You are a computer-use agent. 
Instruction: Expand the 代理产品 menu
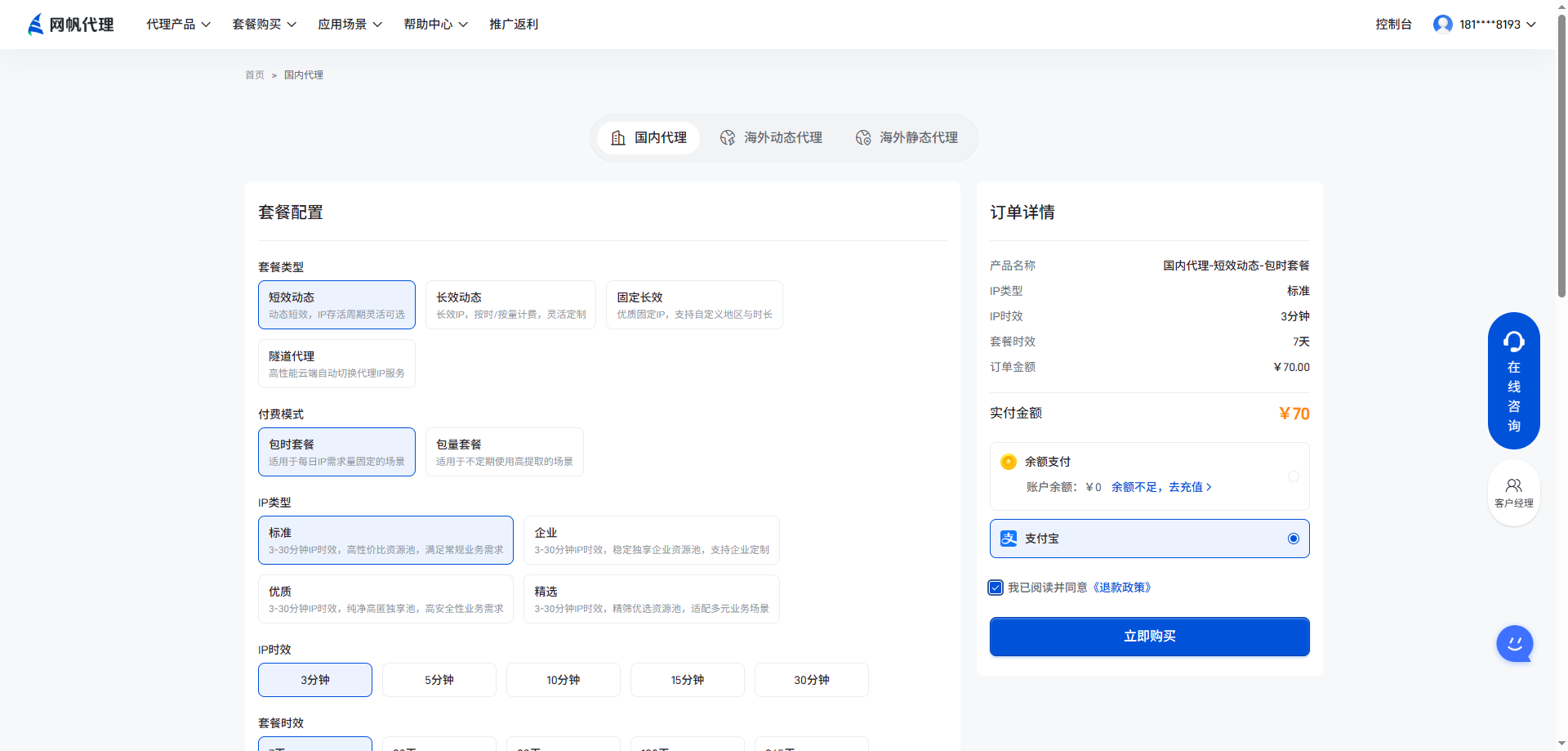click(x=178, y=25)
